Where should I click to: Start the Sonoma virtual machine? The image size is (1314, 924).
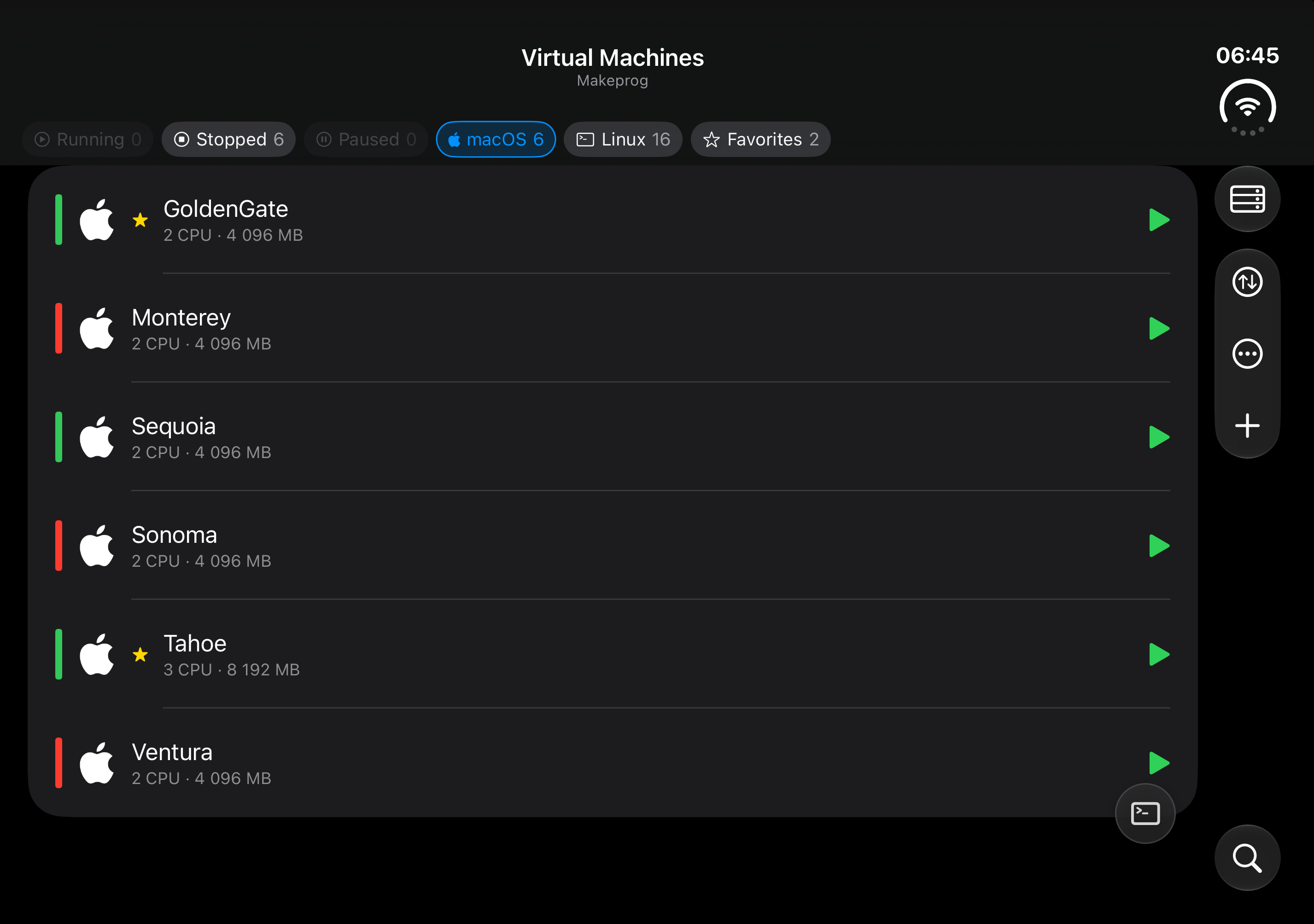1159,546
